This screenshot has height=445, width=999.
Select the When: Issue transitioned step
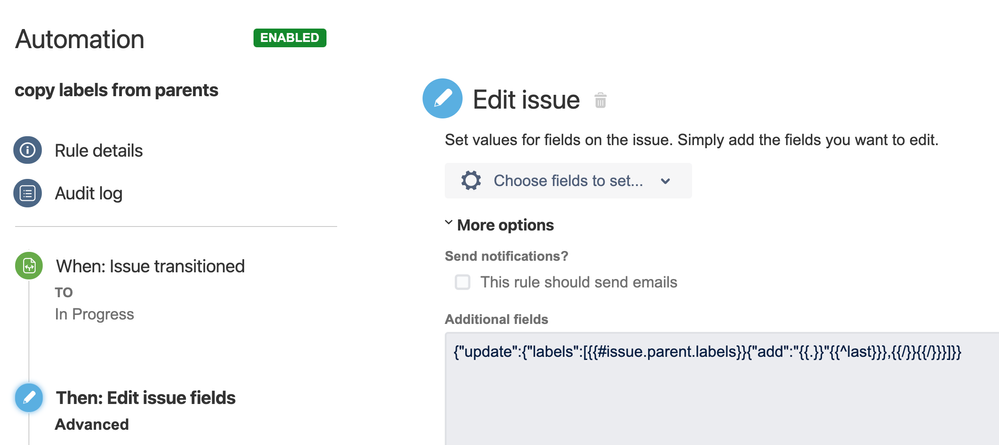(x=150, y=266)
